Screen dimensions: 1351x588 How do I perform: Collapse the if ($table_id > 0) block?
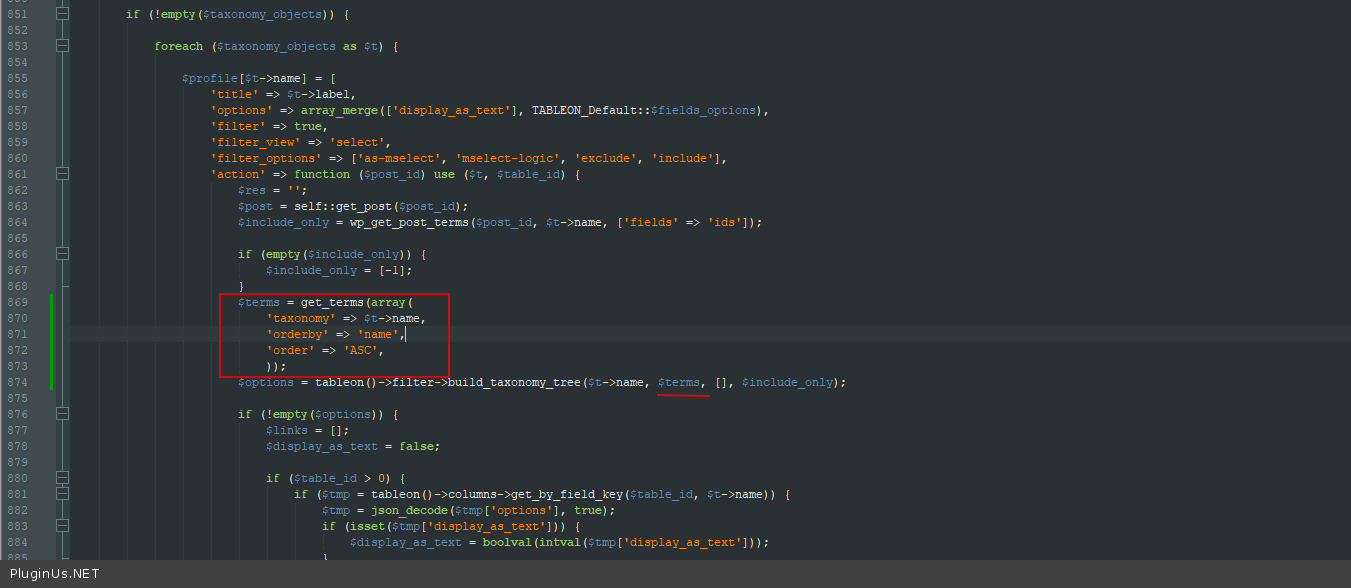coord(63,478)
